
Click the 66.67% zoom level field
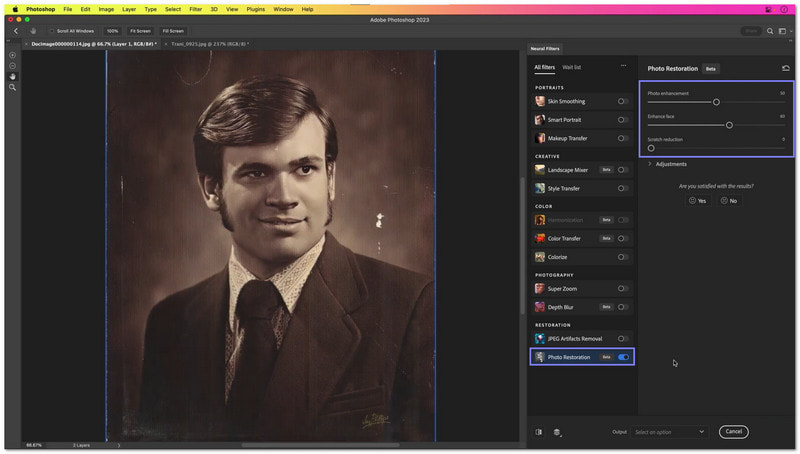coord(34,445)
